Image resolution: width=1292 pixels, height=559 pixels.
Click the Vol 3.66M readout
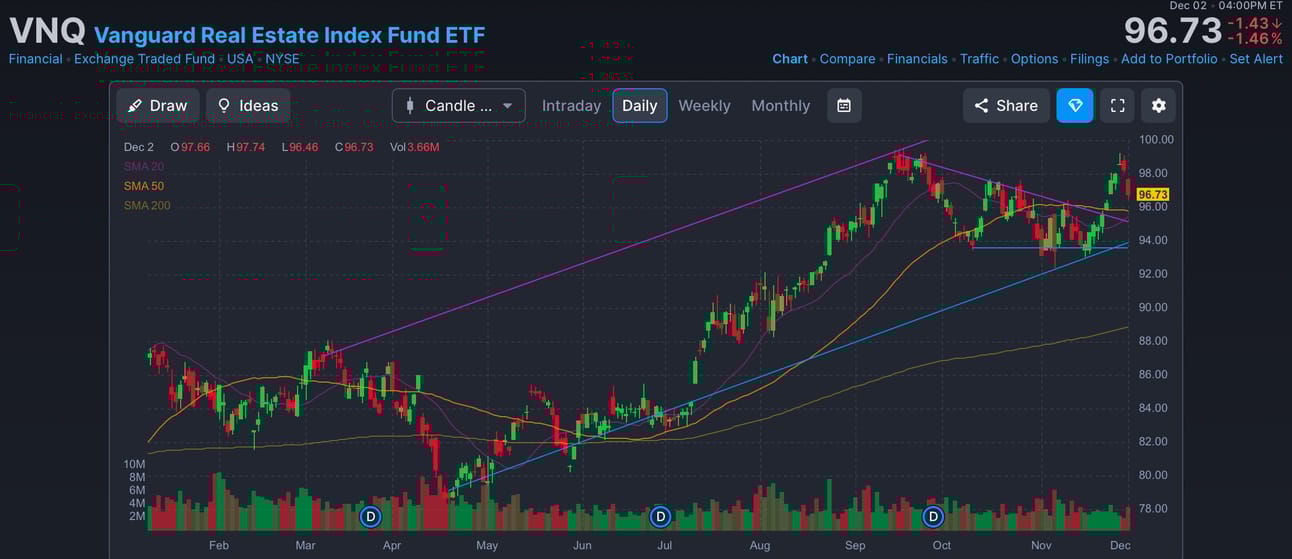click(415, 147)
